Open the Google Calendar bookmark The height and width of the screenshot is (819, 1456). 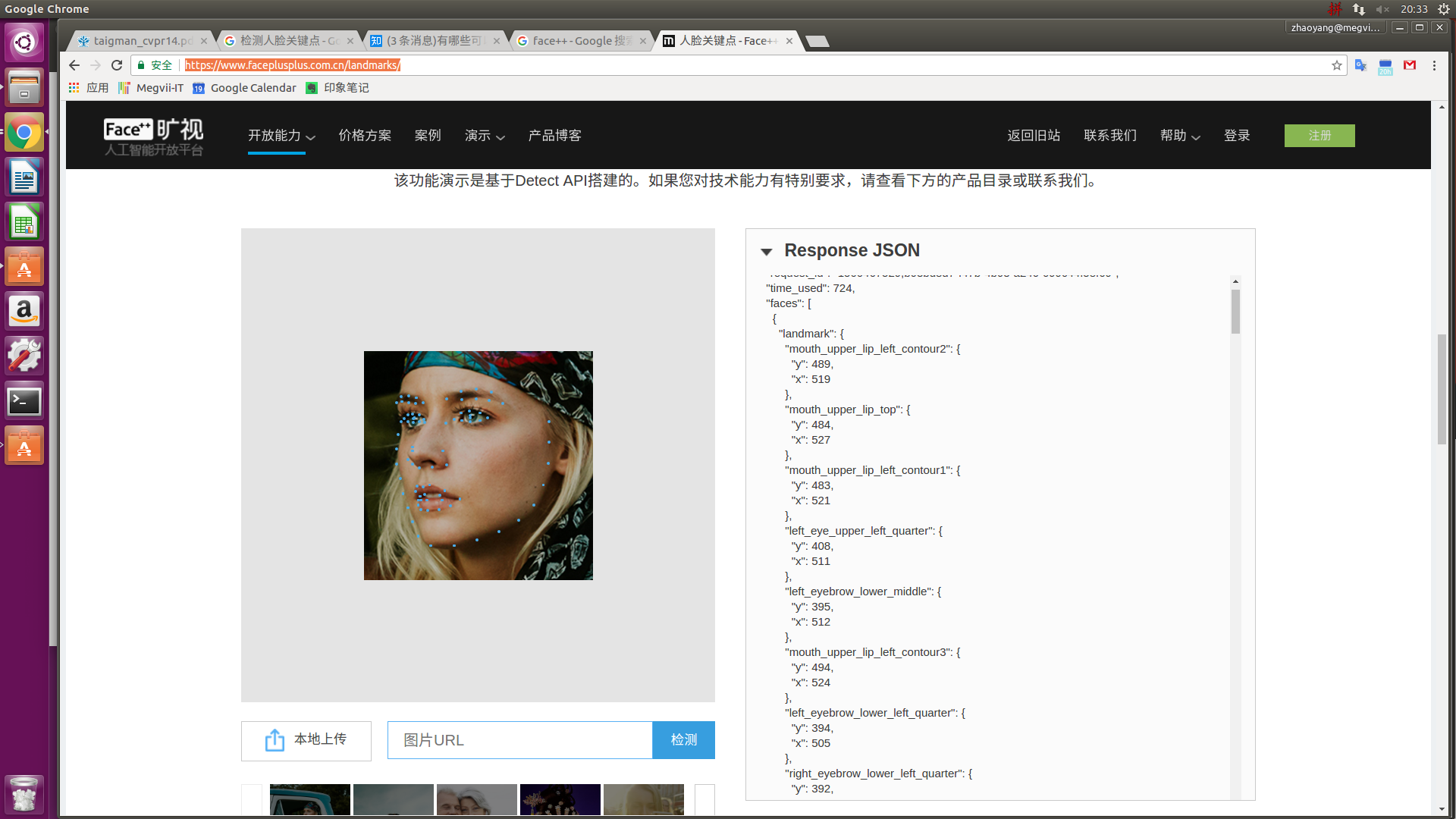(244, 88)
